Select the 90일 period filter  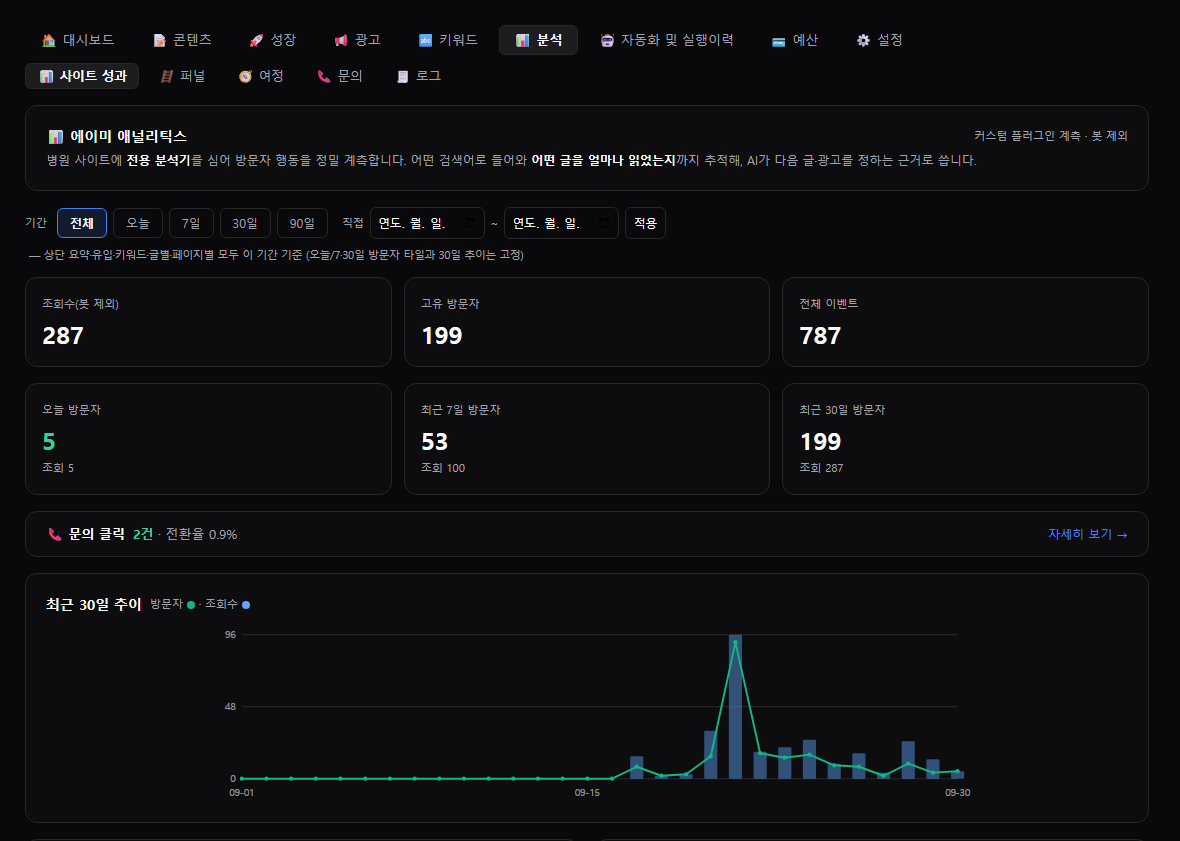pos(303,223)
